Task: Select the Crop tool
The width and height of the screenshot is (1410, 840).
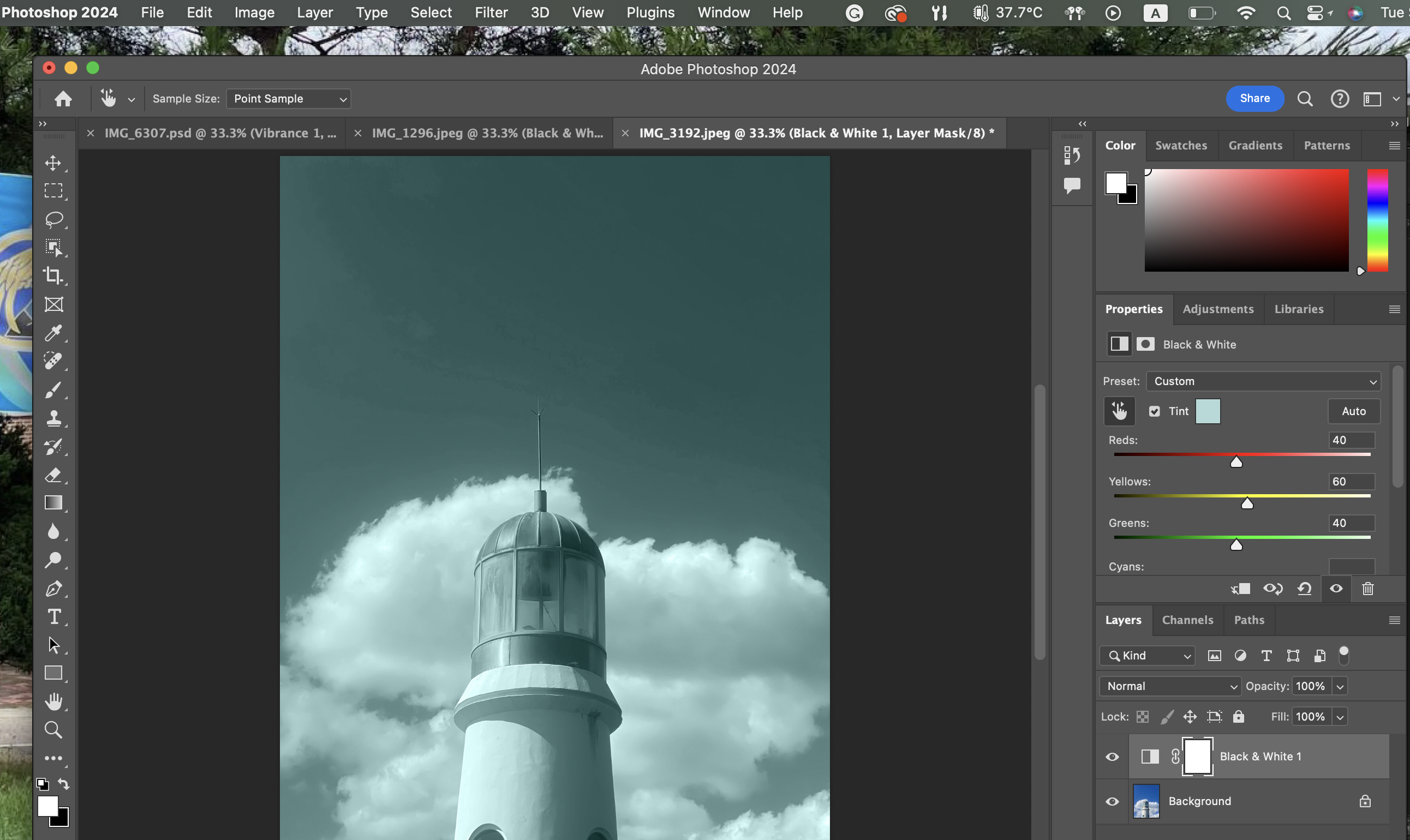Action: coord(54,275)
